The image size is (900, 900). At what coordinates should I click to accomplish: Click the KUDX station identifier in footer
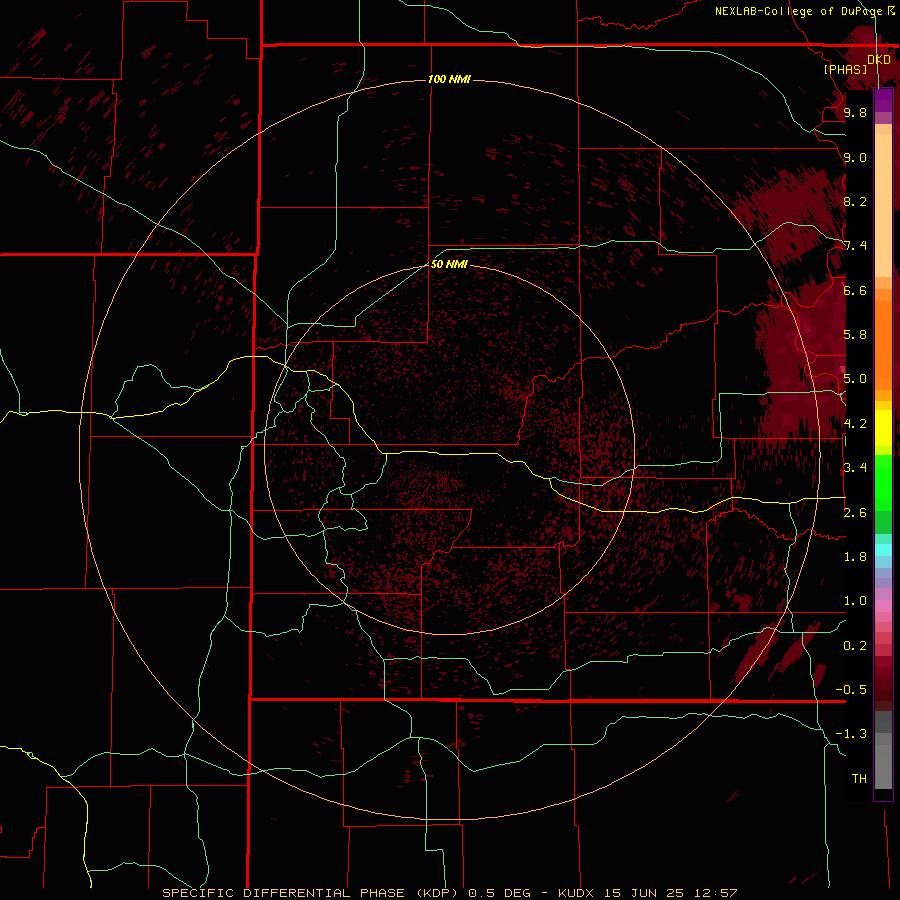point(577,893)
